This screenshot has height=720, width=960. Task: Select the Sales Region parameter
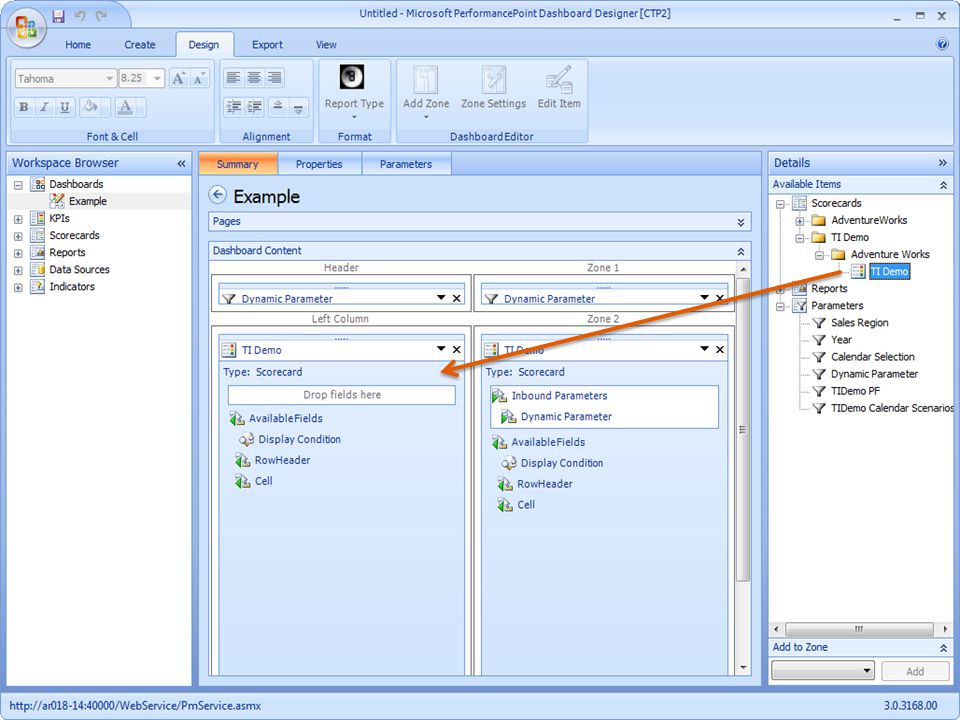(860, 323)
